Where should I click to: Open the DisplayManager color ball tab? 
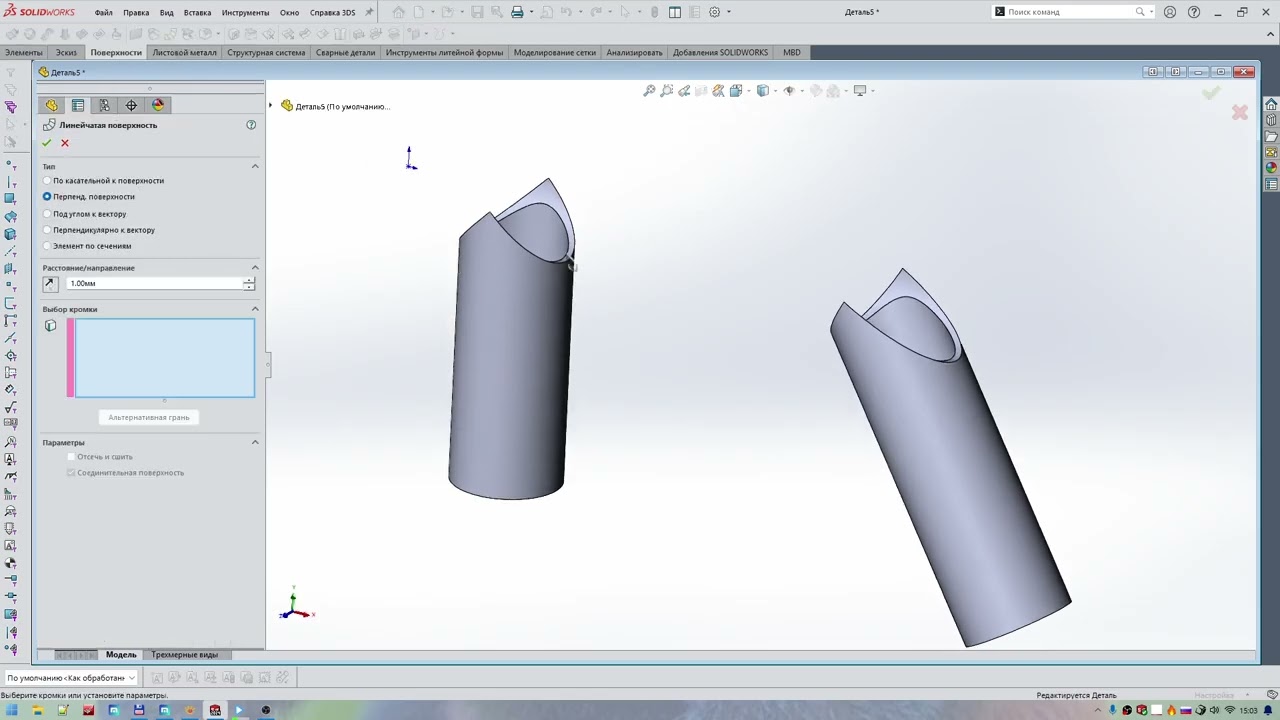(x=158, y=105)
